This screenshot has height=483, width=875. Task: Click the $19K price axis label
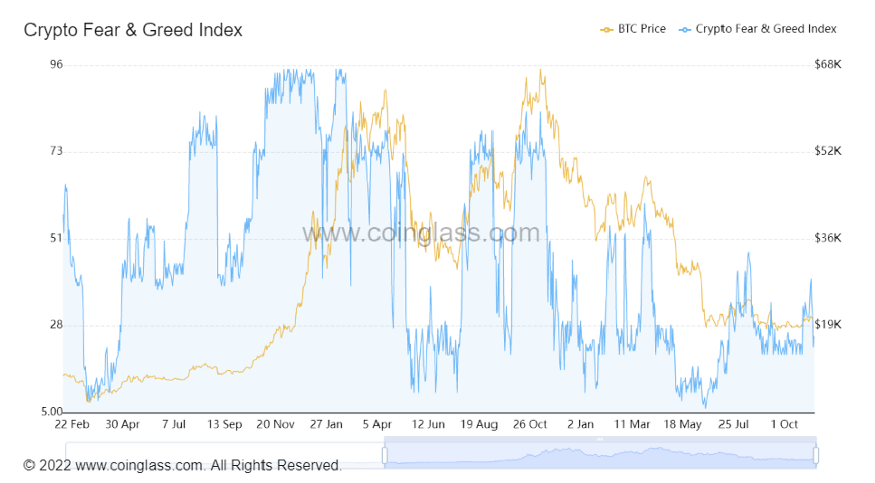pyautogui.click(x=829, y=325)
